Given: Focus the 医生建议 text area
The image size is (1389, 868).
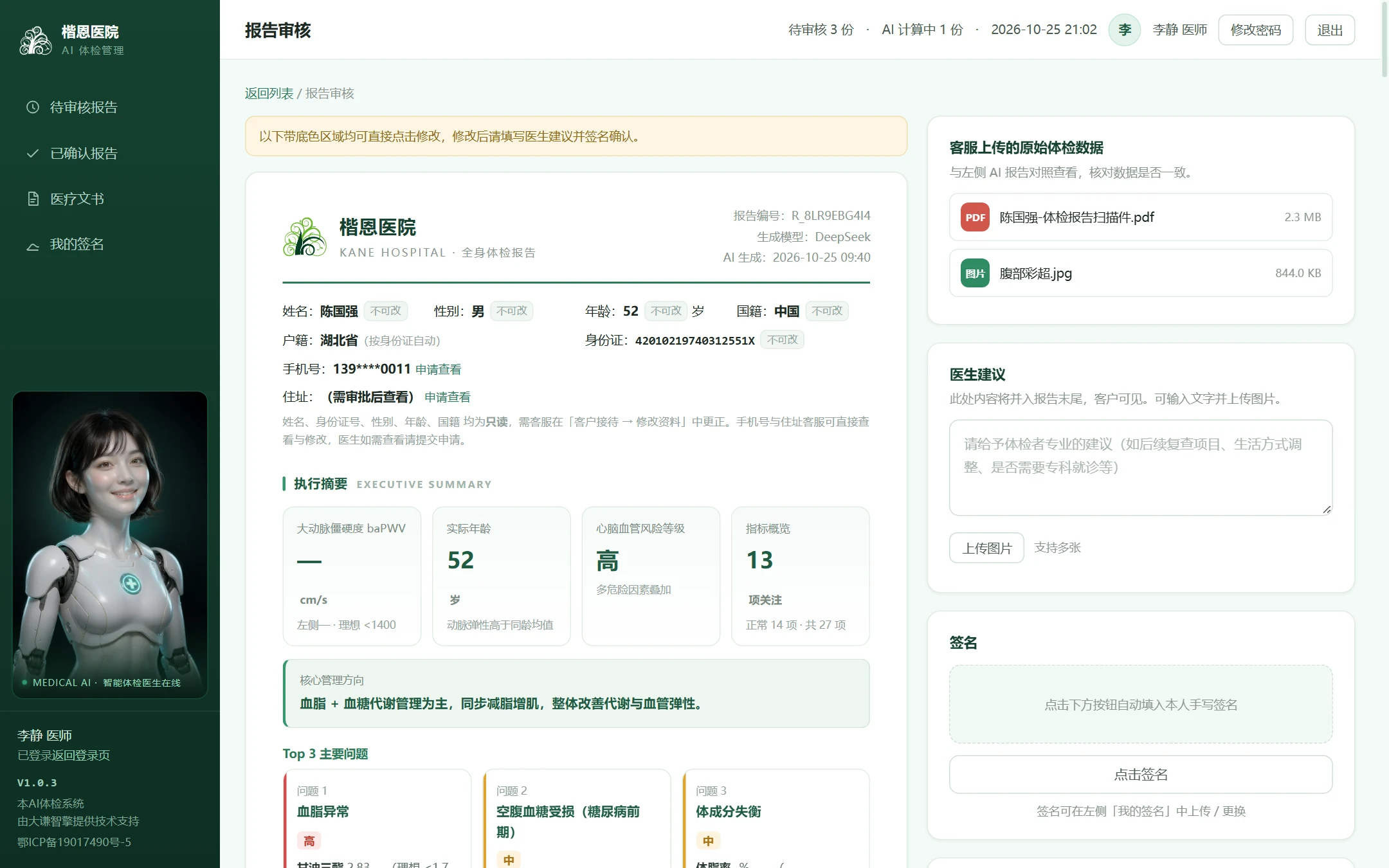Looking at the screenshot, I should coord(1141,467).
